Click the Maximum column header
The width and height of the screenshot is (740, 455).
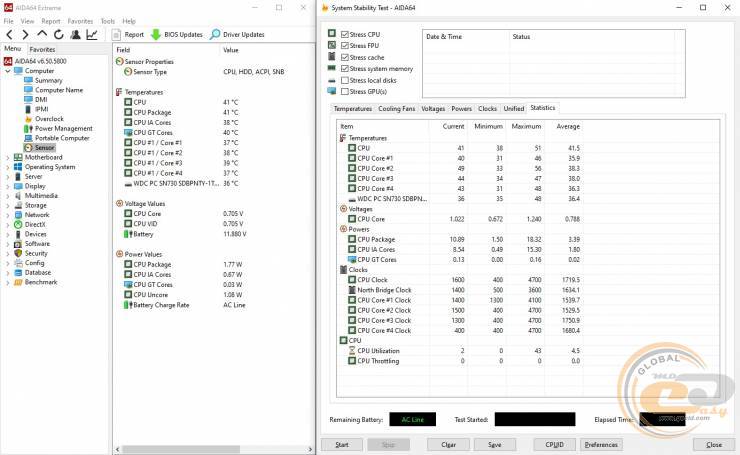pos(526,126)
